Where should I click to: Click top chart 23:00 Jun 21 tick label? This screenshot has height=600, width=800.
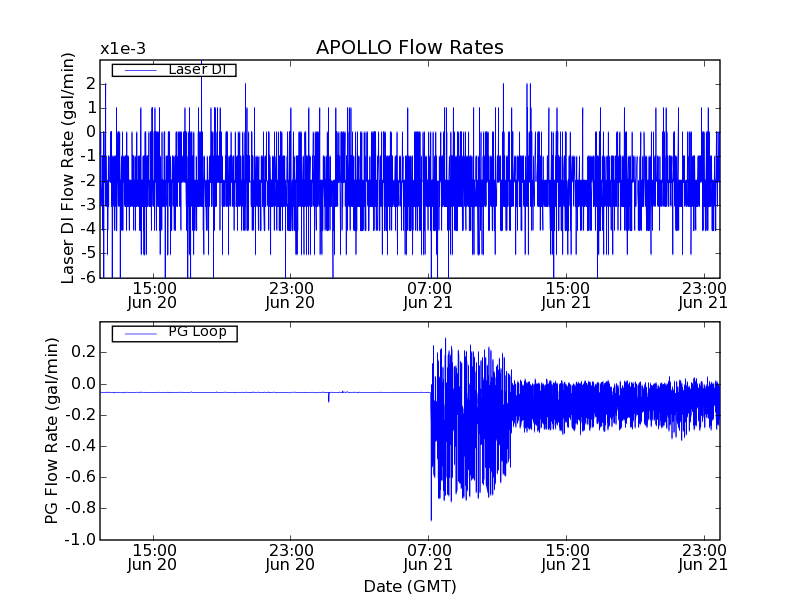(703, 296)
